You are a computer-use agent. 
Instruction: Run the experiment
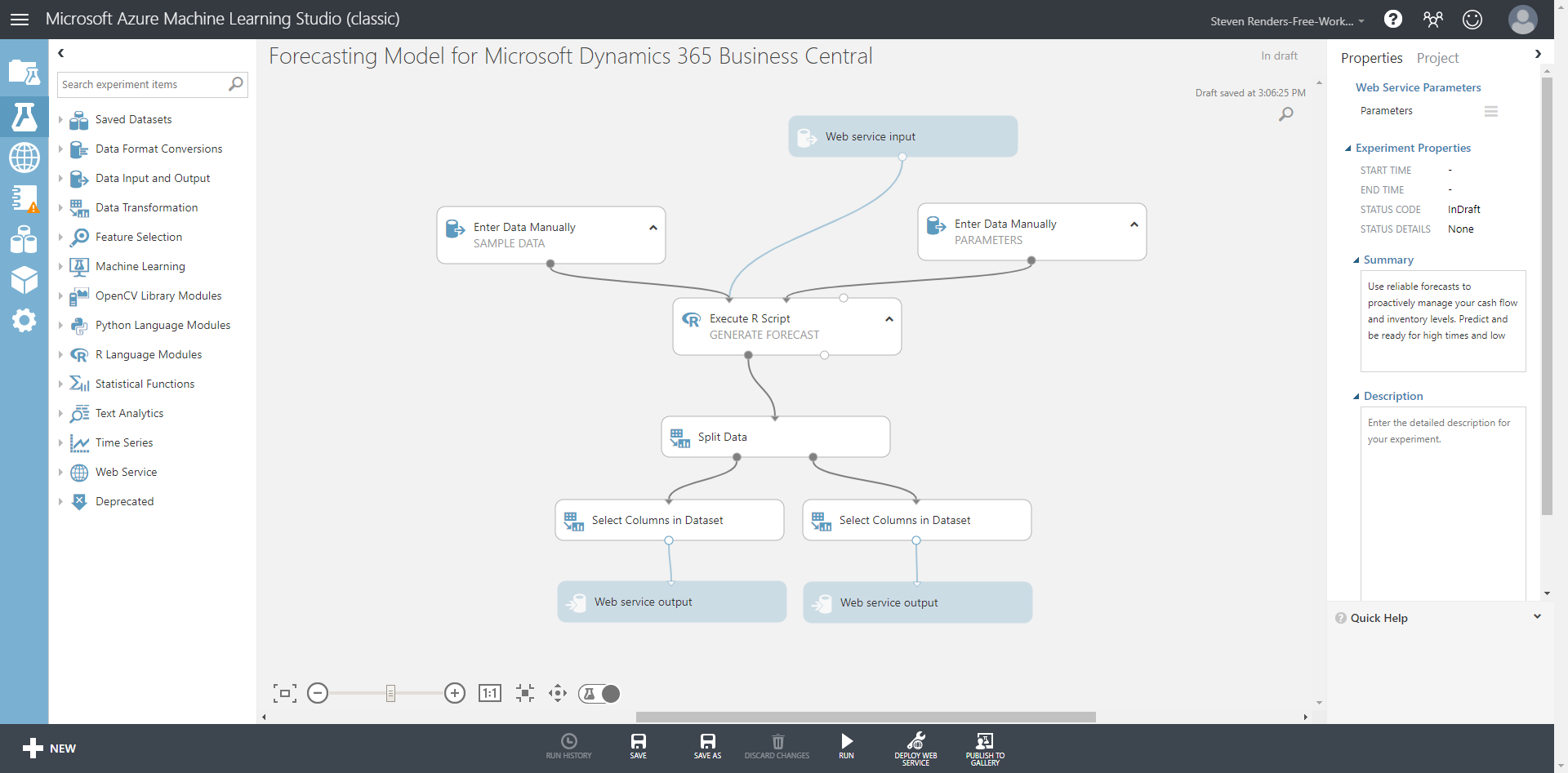pos(847,746)
